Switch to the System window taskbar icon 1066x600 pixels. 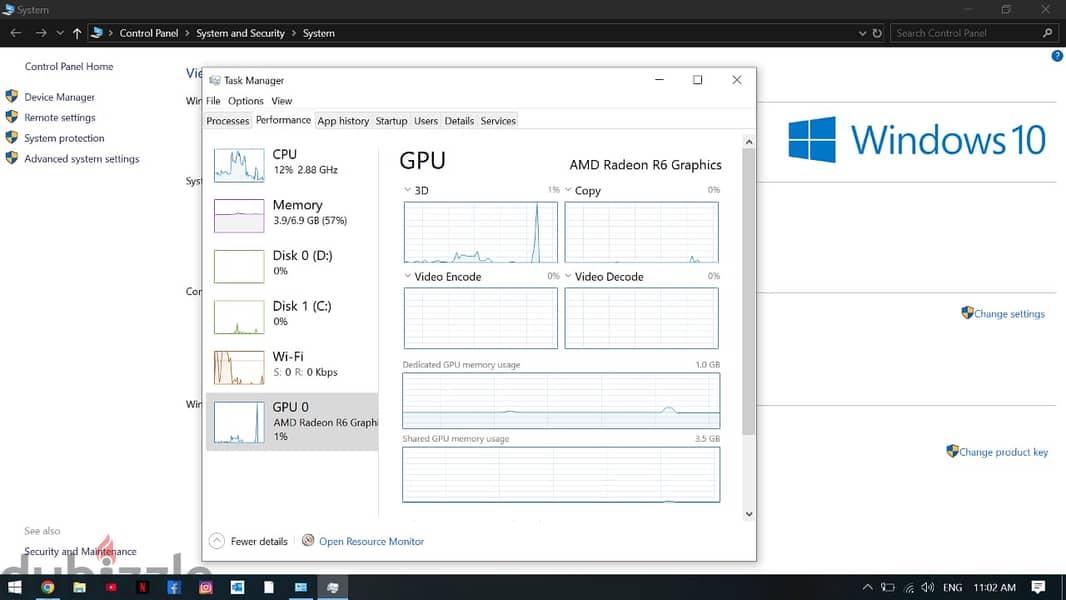pyautogui.click(x=300, y=587)
